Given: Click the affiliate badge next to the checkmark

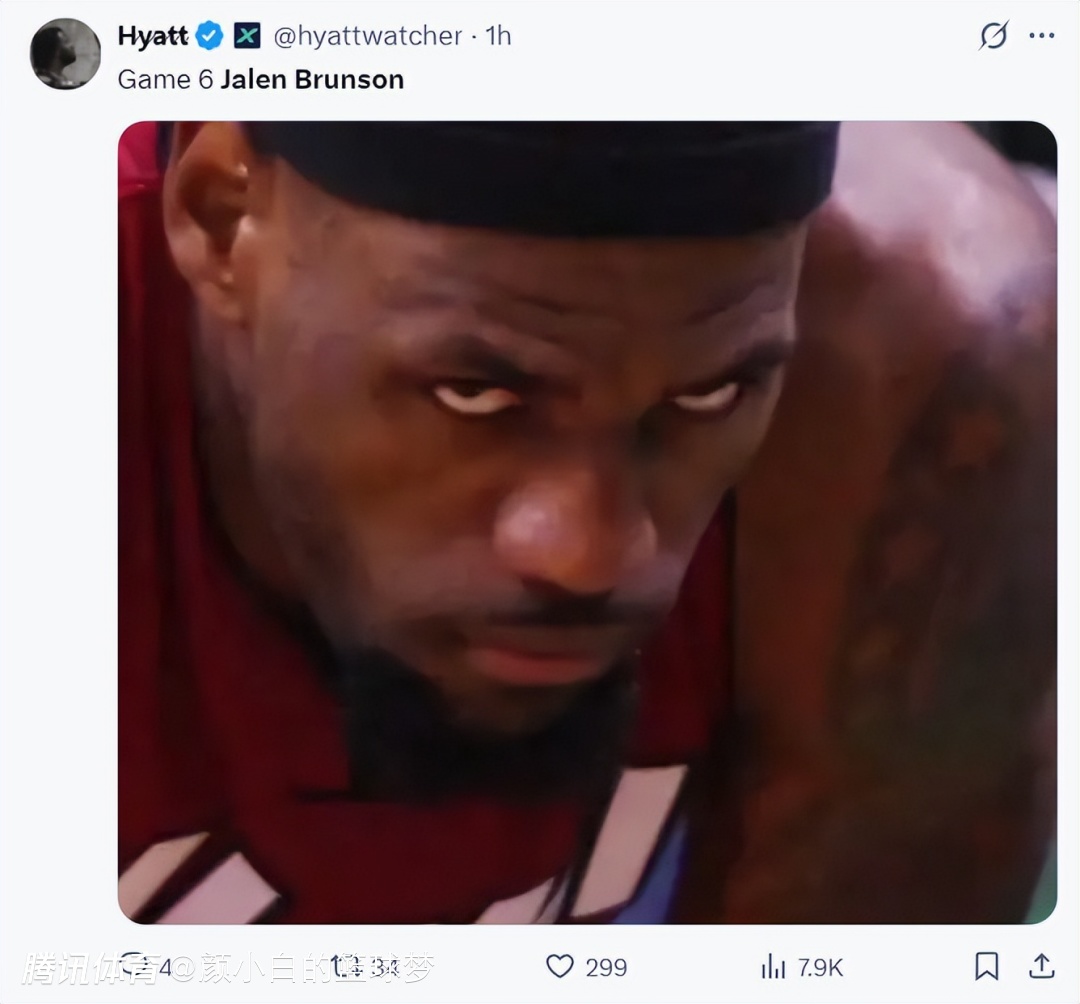Looking at the screenshot, I should coord(247,37).
